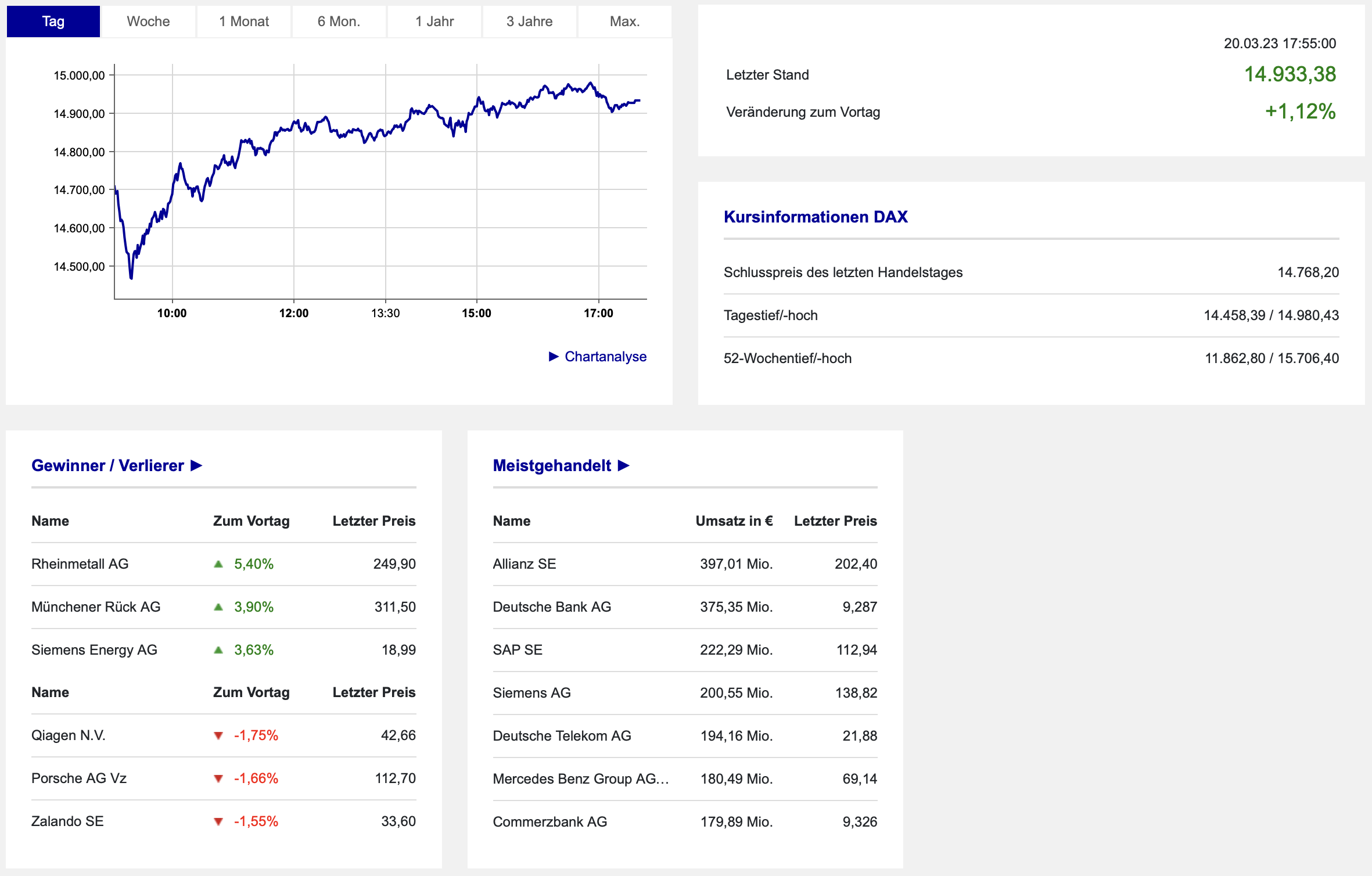This screenshot has width=1372, height=876.
Task: Select the 1 Monat chart range
Action: 244,21
